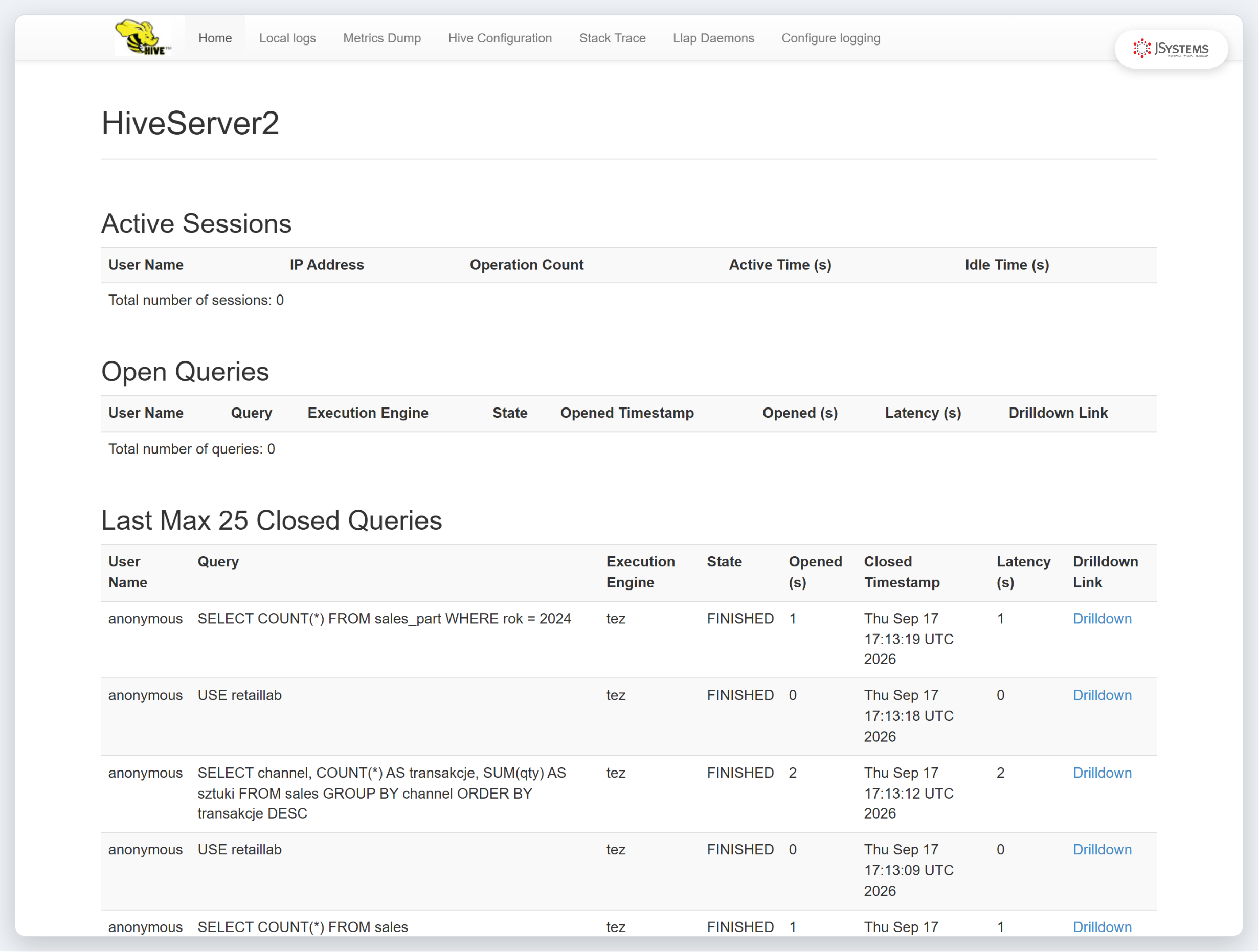Screen dimensions: 1259x952
Task: Go to Local logs
Action: click(x=287, y=38)
